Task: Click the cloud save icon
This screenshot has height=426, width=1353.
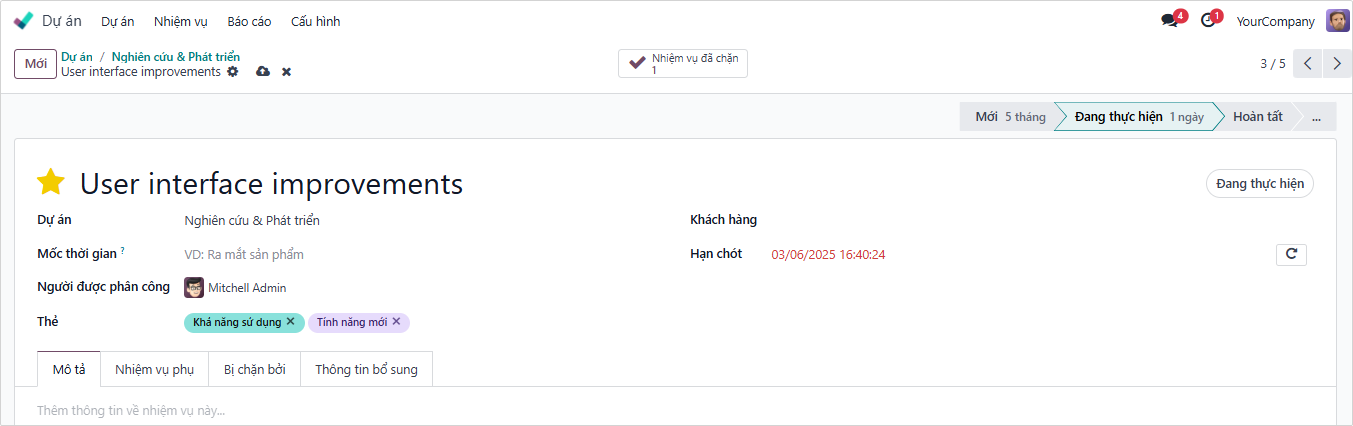Action: coord(263,72)
